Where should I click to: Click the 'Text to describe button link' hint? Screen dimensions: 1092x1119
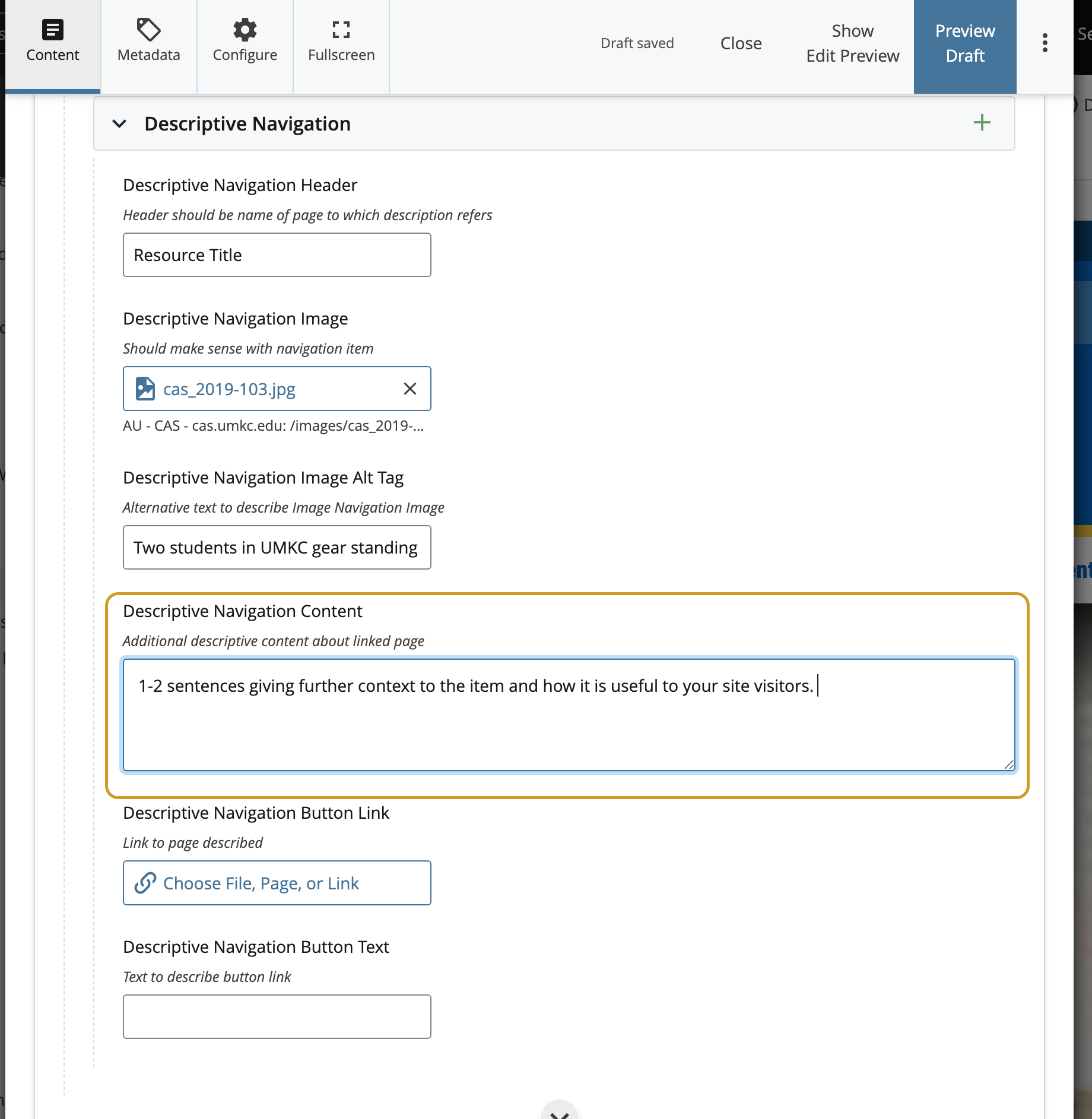point(207,977)
